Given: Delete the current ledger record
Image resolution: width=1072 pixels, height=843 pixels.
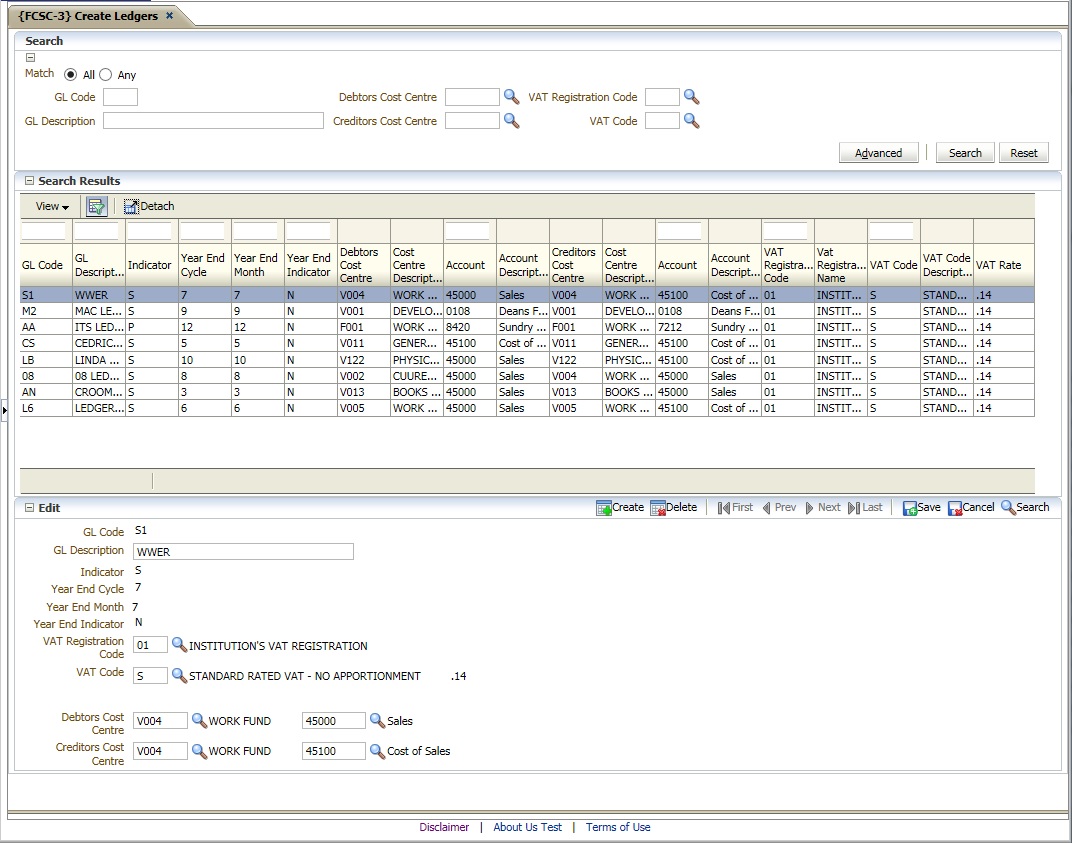Looking at the screenshot, I should coord(674,508).
